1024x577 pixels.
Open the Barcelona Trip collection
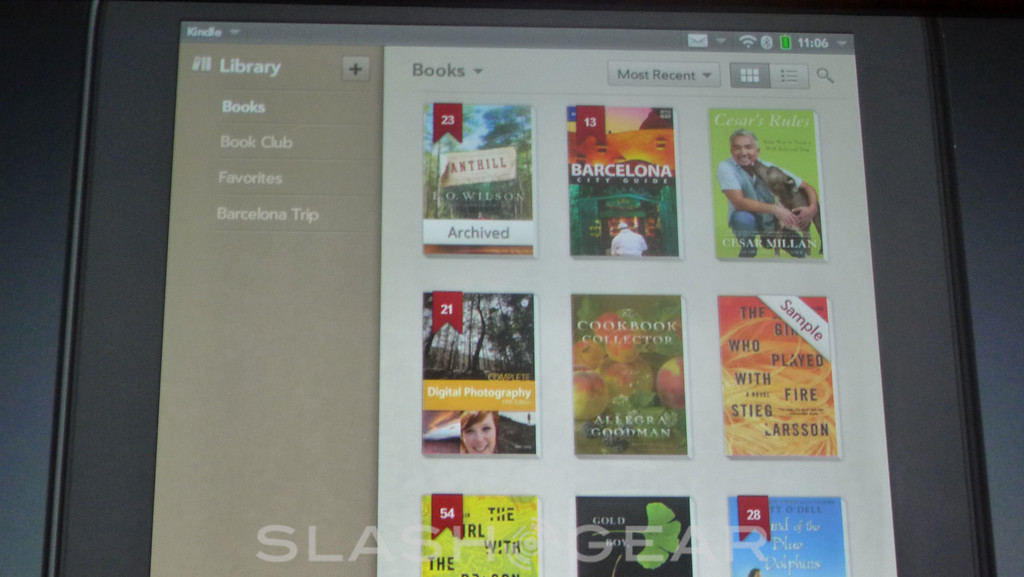(267, 214)
